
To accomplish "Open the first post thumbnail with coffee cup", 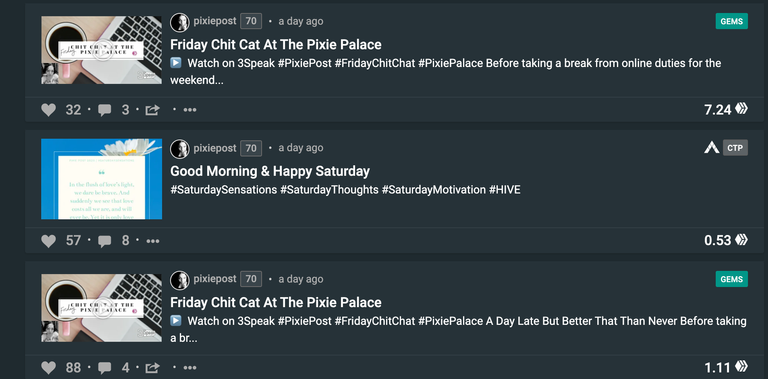I will coord(101,50).
